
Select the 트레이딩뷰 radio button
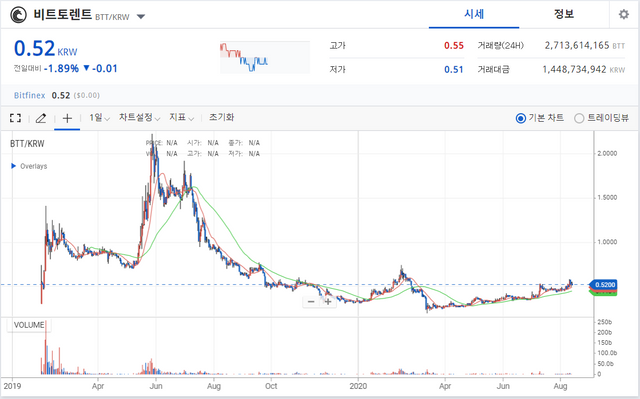click(579, 118)
